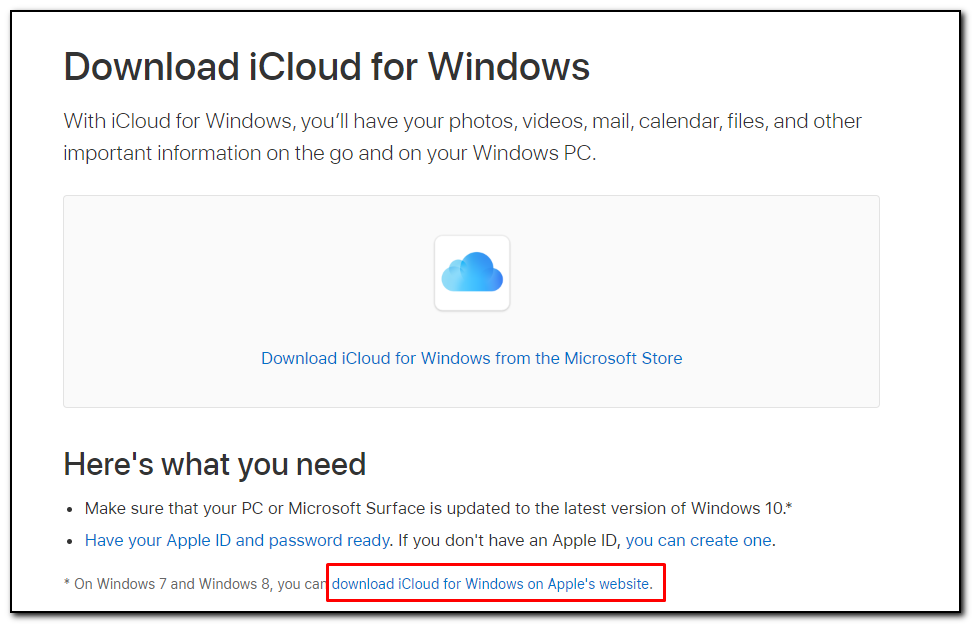
Task: Open 'Download iCloud for Windows from the Microsoft Store'
Action: pos(471,358)
